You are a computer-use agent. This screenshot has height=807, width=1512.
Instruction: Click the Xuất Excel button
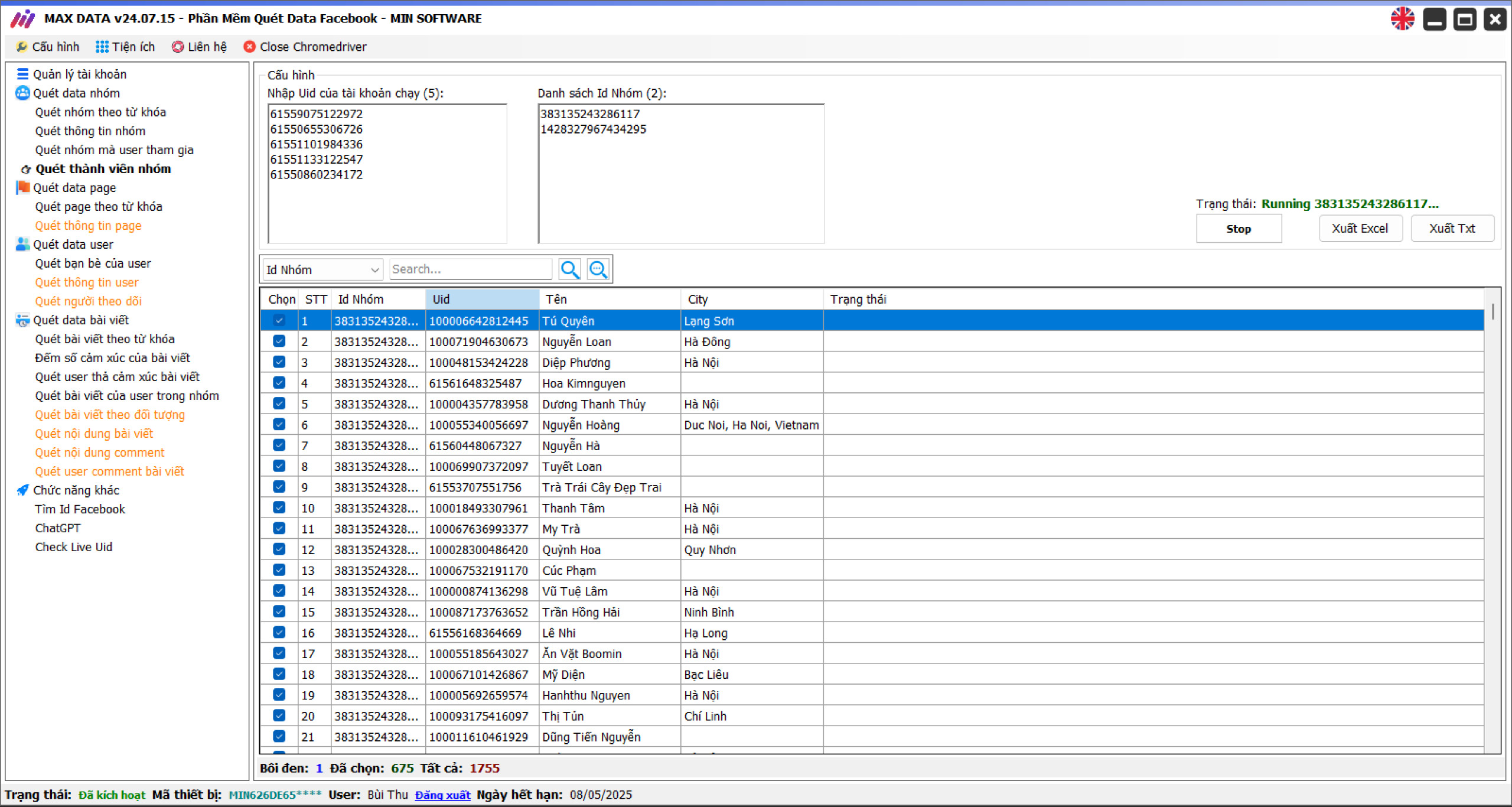click(x=1360, y=229)
